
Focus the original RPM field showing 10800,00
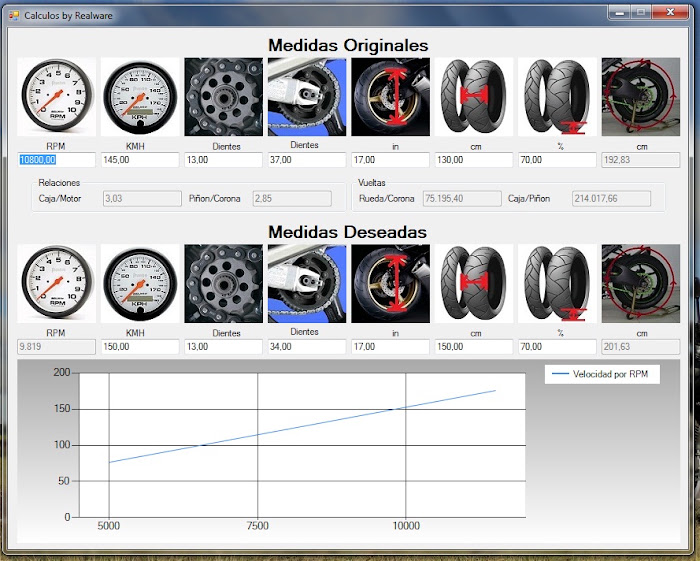tap(56, 160)
